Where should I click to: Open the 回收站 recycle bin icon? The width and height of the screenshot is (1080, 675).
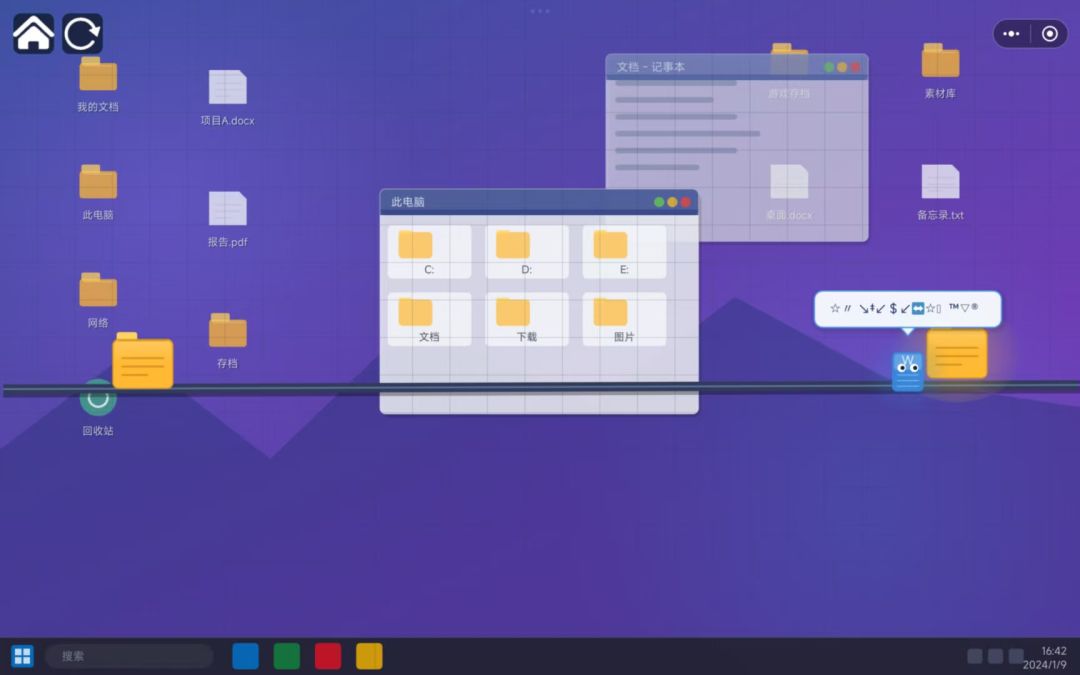[98, 407]
